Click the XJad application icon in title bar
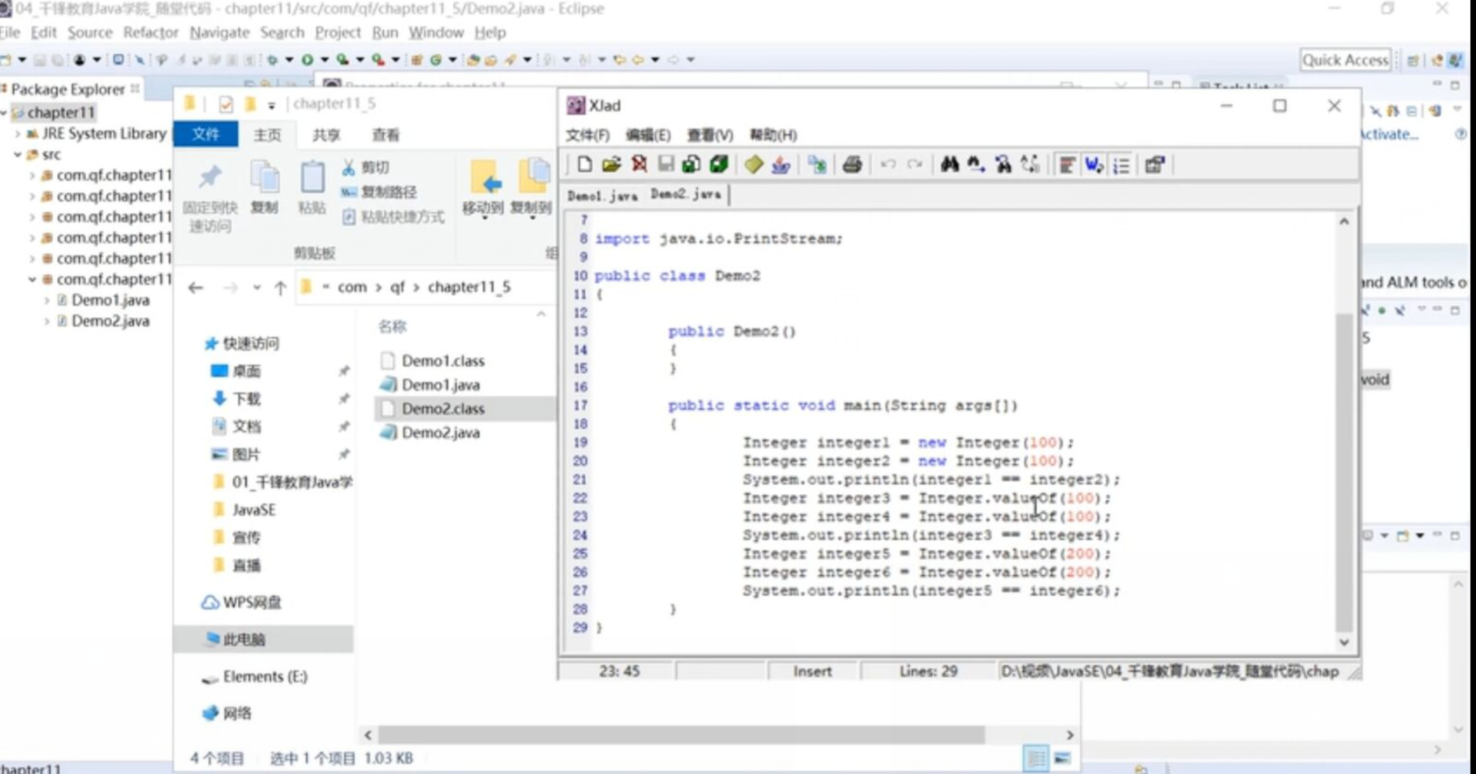 (575, 106)
